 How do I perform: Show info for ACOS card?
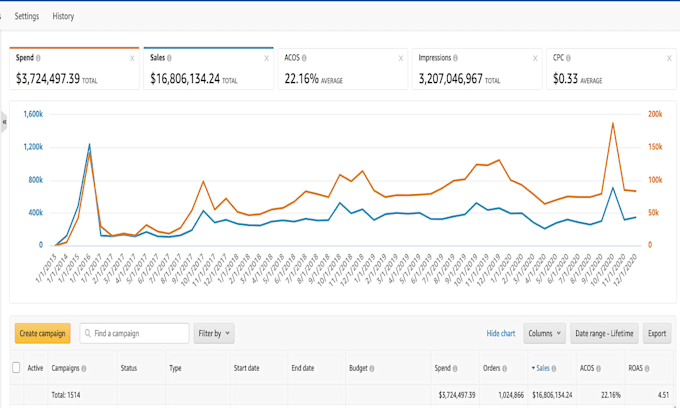[304, 58]
